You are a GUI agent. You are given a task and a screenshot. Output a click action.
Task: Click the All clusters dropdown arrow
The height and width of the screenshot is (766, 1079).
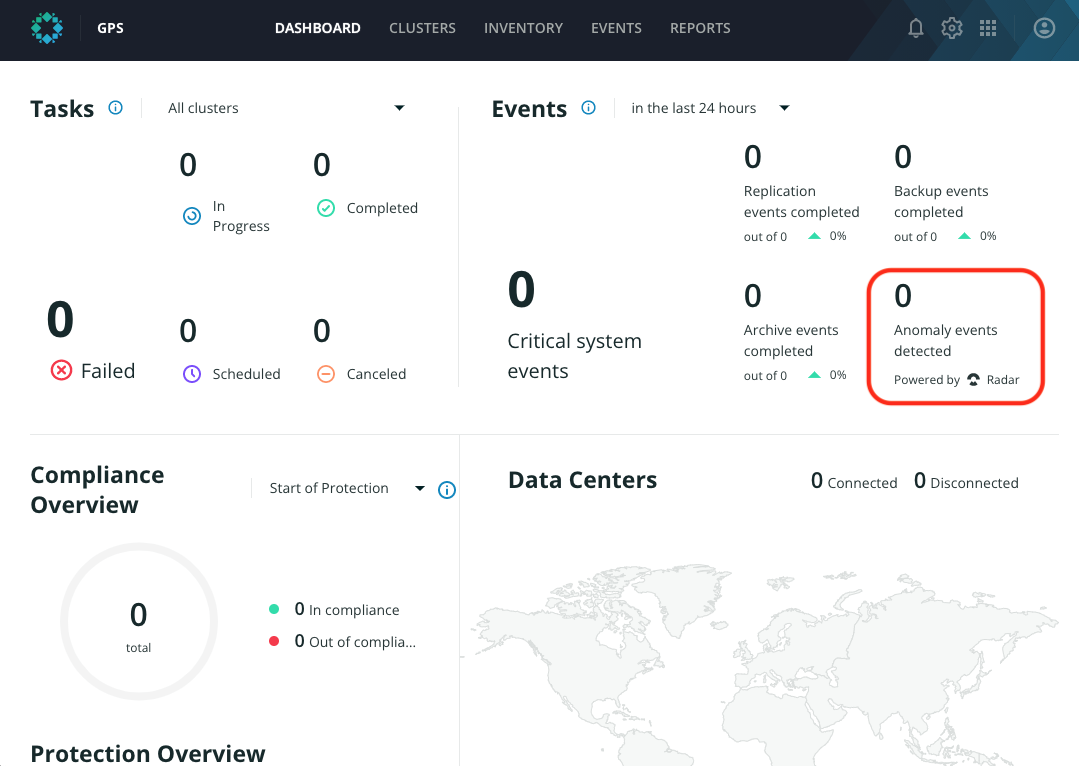399,108
